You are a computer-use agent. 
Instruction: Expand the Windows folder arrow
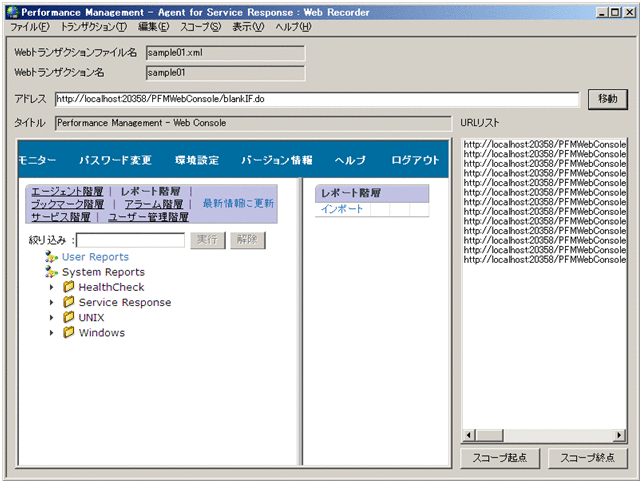click(52, 333)
